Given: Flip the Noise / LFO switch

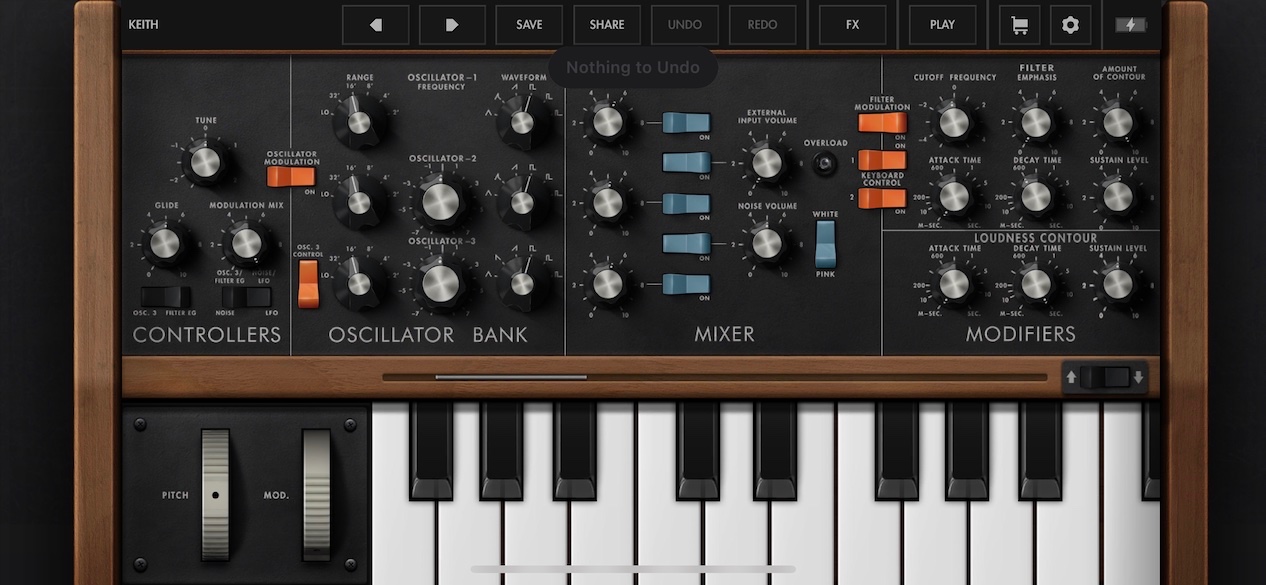Looking at the screenshot, I should (246, 296).
